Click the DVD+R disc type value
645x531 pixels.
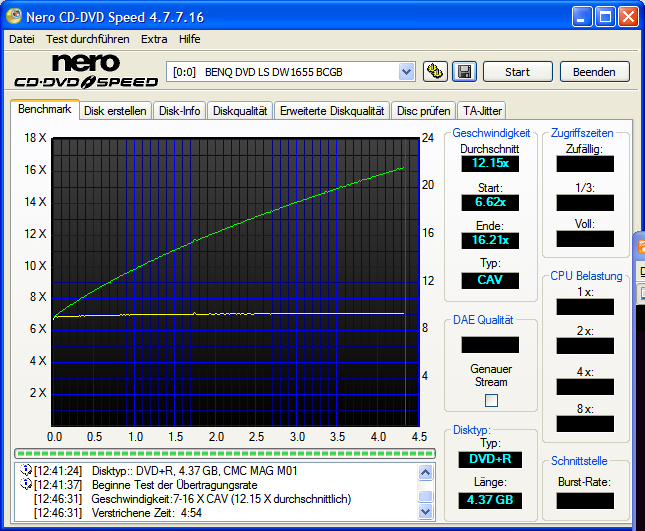click(490, 459)
